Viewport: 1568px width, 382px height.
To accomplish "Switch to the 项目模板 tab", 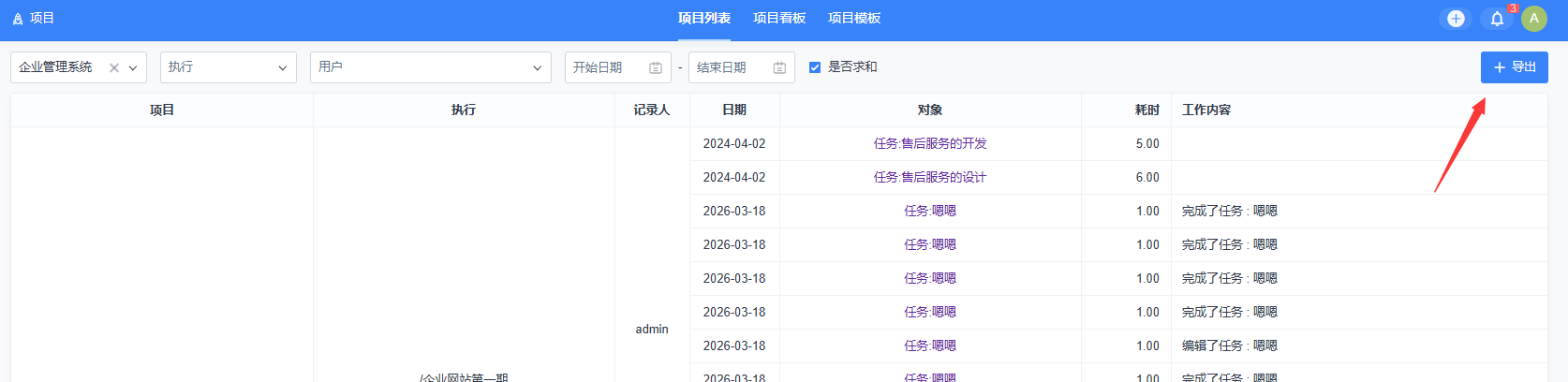I will pyautogui.click(x=854, y=19).
